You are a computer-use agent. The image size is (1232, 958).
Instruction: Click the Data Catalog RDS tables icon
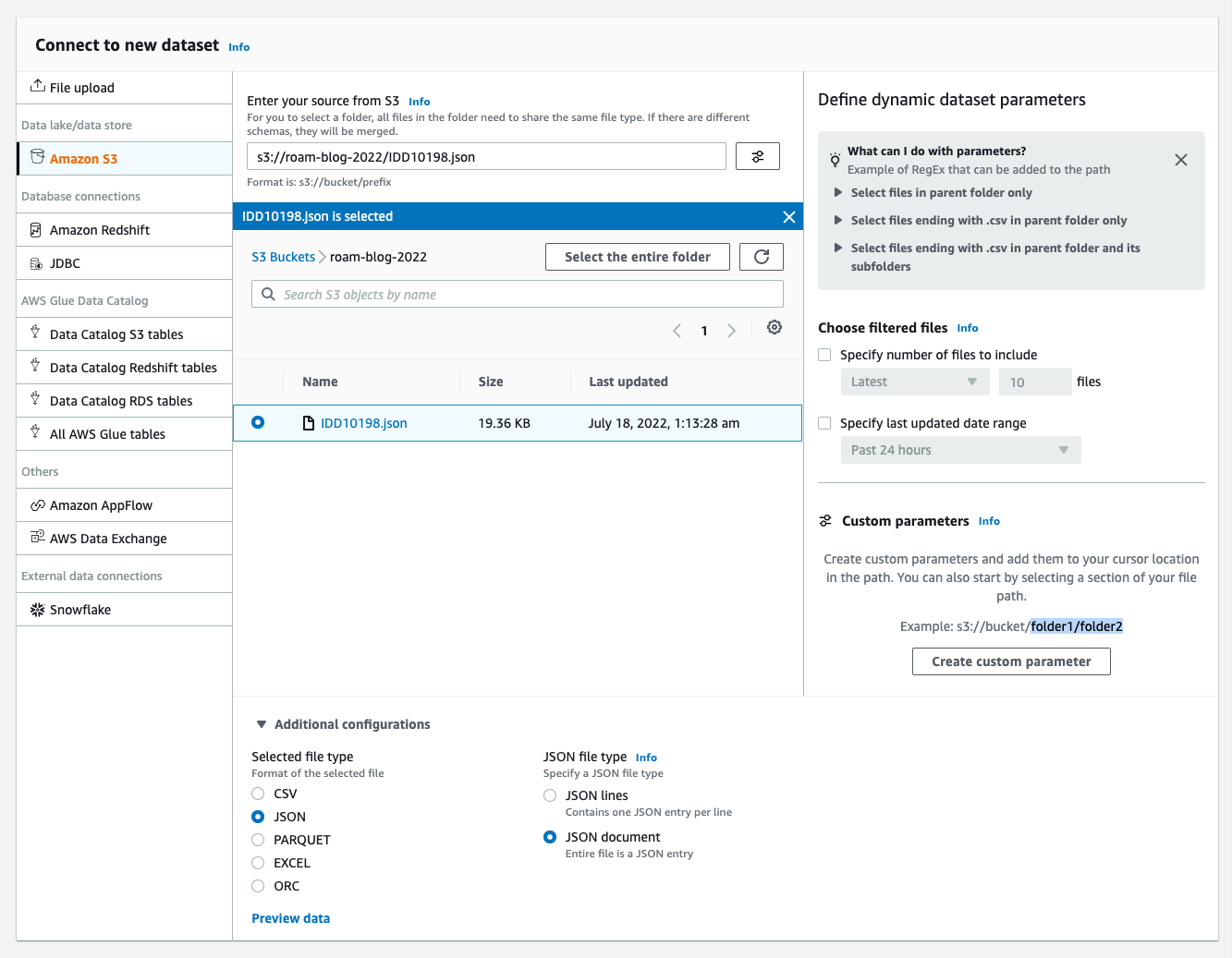(x=35, y=399)
